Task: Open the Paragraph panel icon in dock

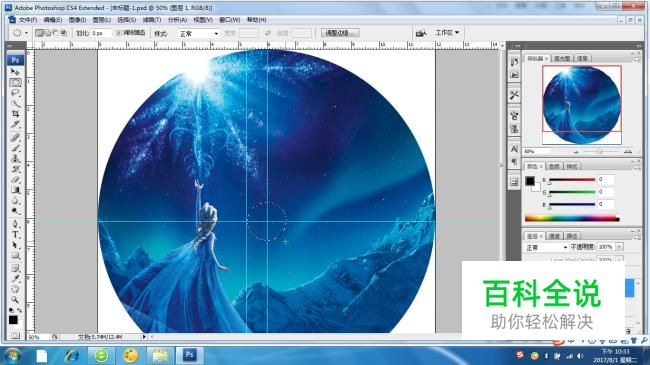Action: click(514, 162)
